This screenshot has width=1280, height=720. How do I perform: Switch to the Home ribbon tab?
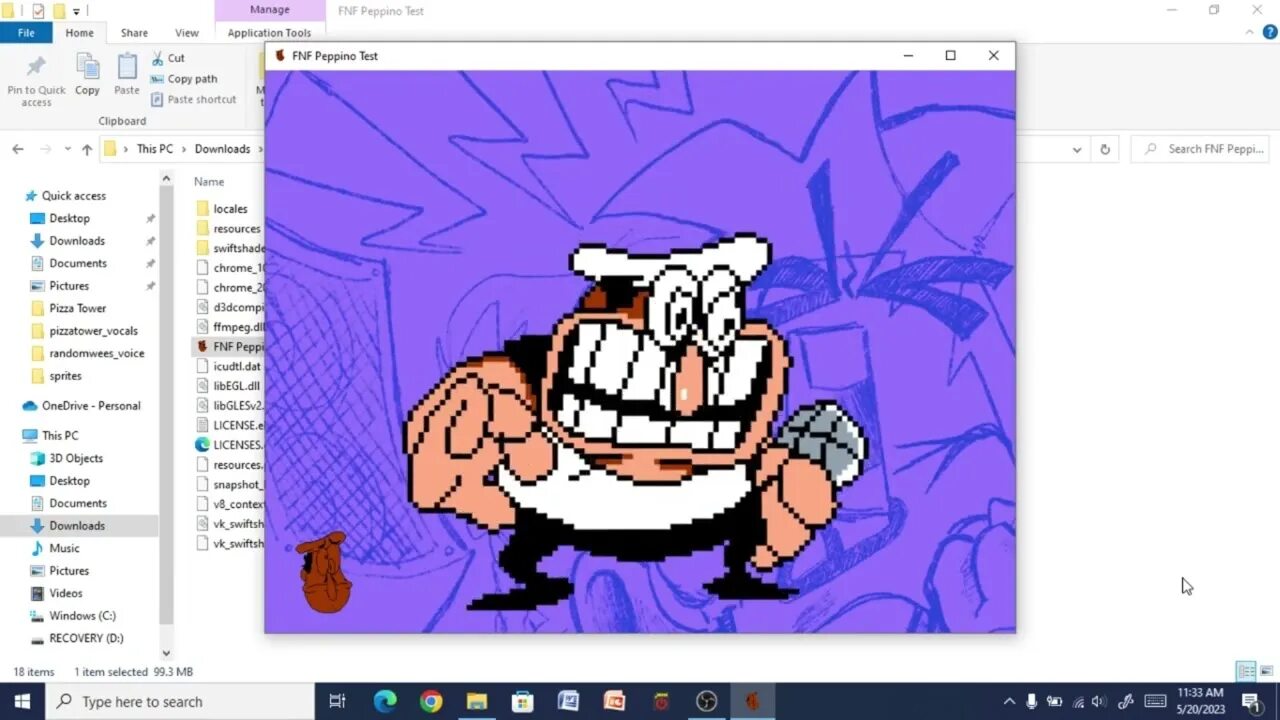coord(79,33)
